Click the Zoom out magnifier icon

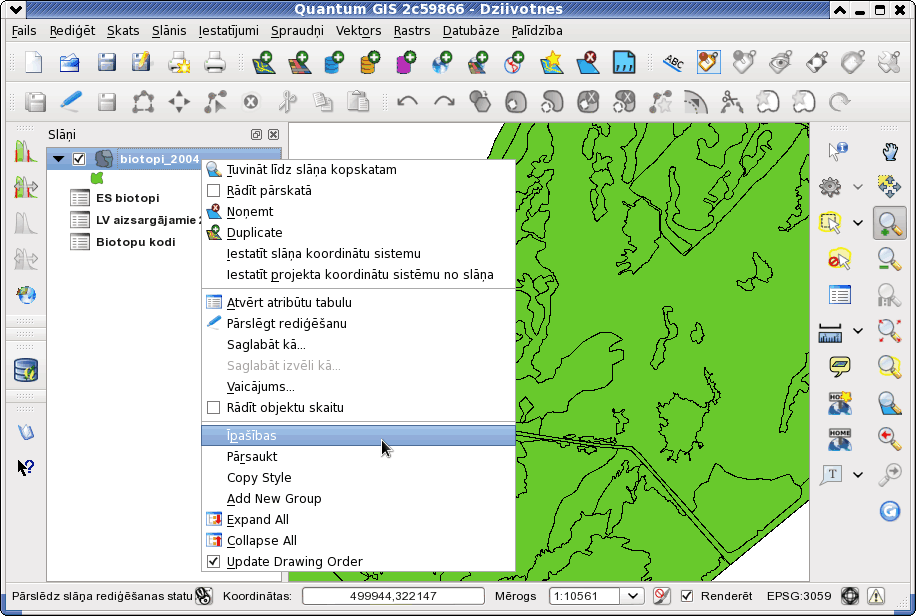[x=889, y=259]
